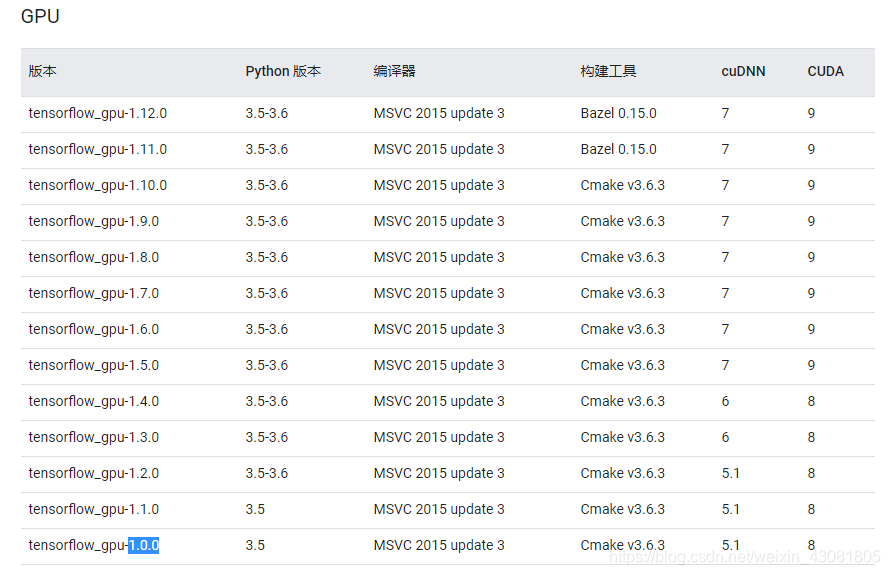Click cuDNN value 6 in the 1.4.0 row
The image size is (890, 575).
coord(725,401)
